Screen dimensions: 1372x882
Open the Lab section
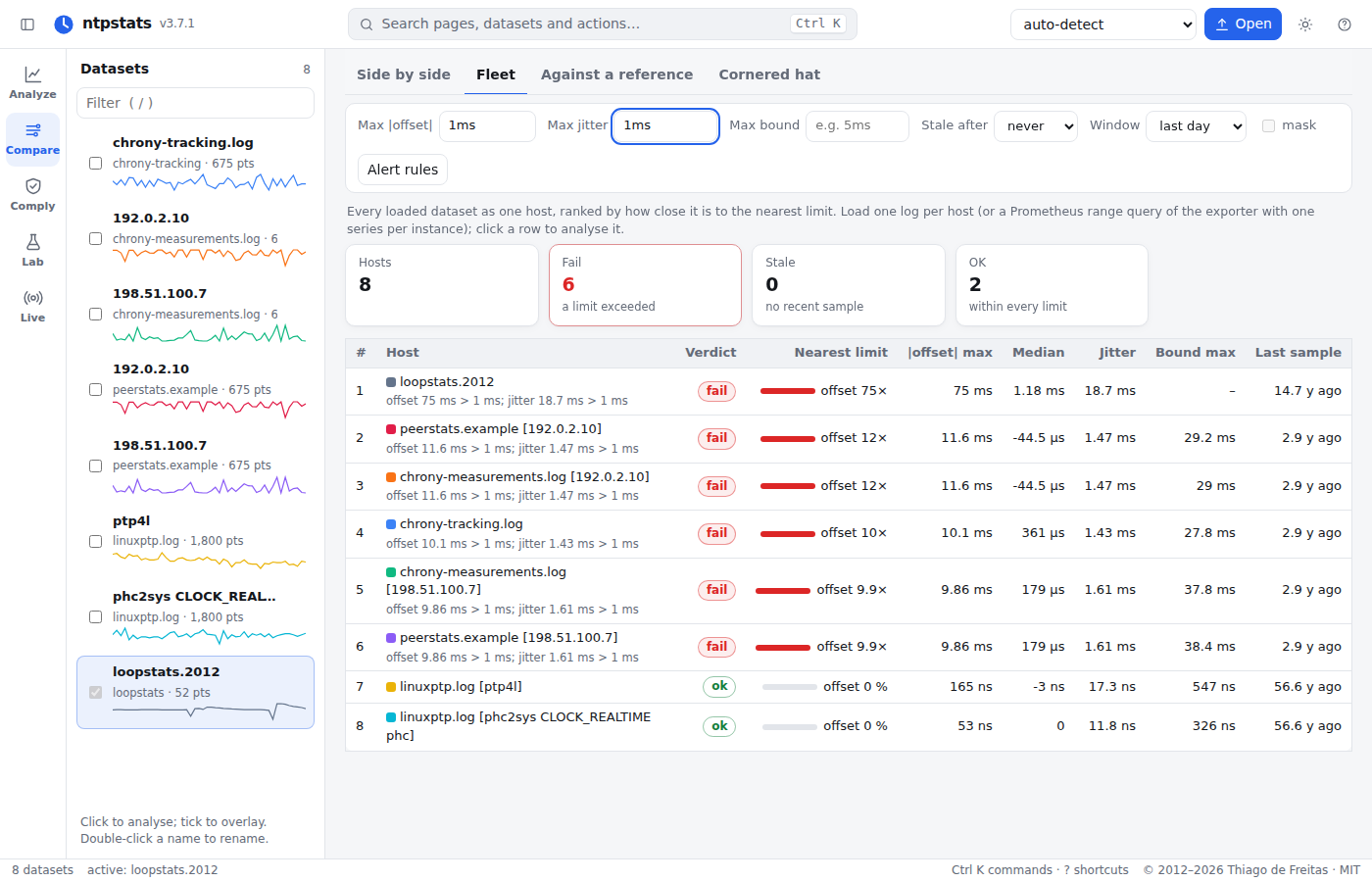point(33,250)
